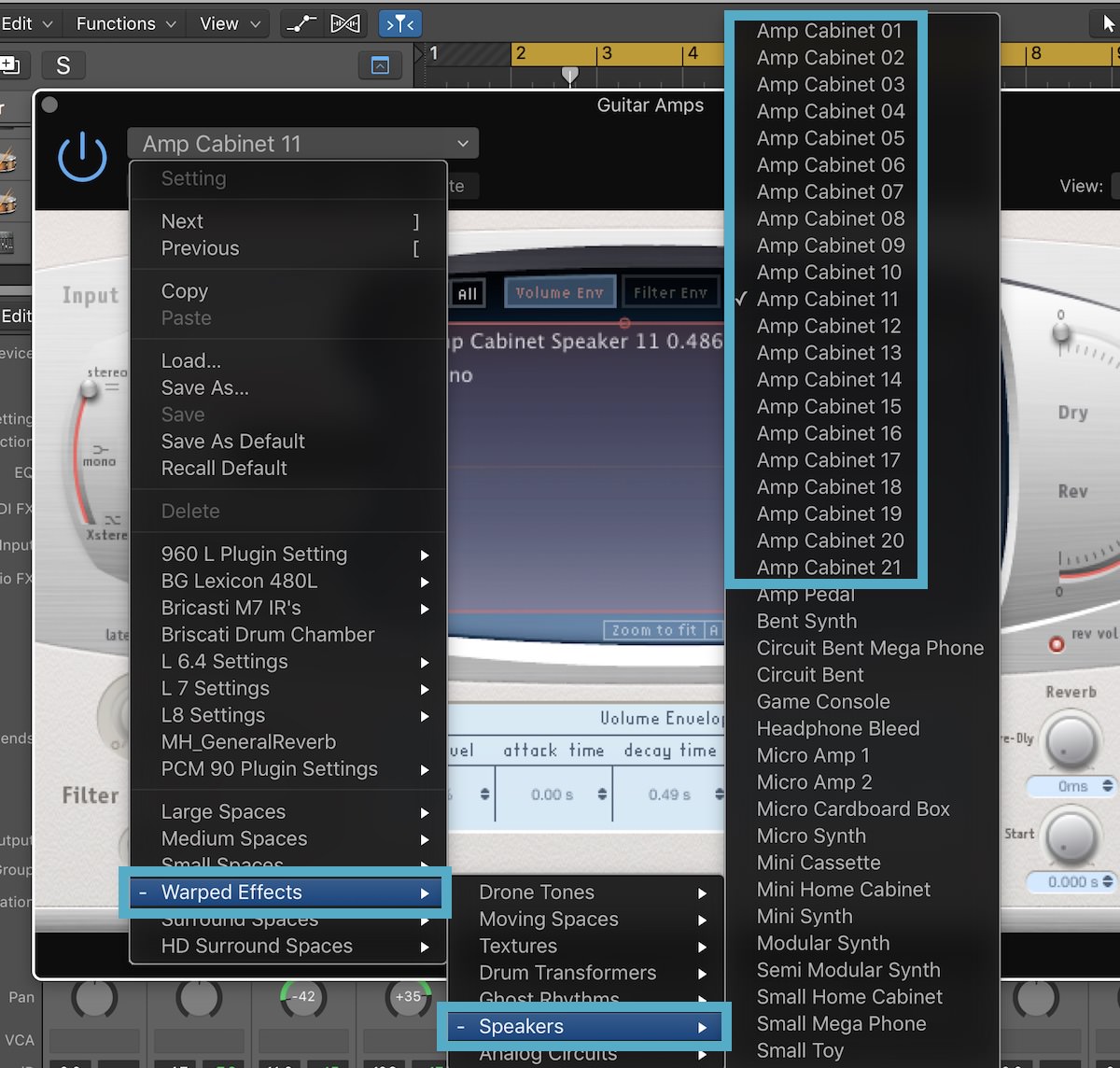Choose Previous setting
The width and height of the screenshot is (1120, 1068).
coord(288,248)
